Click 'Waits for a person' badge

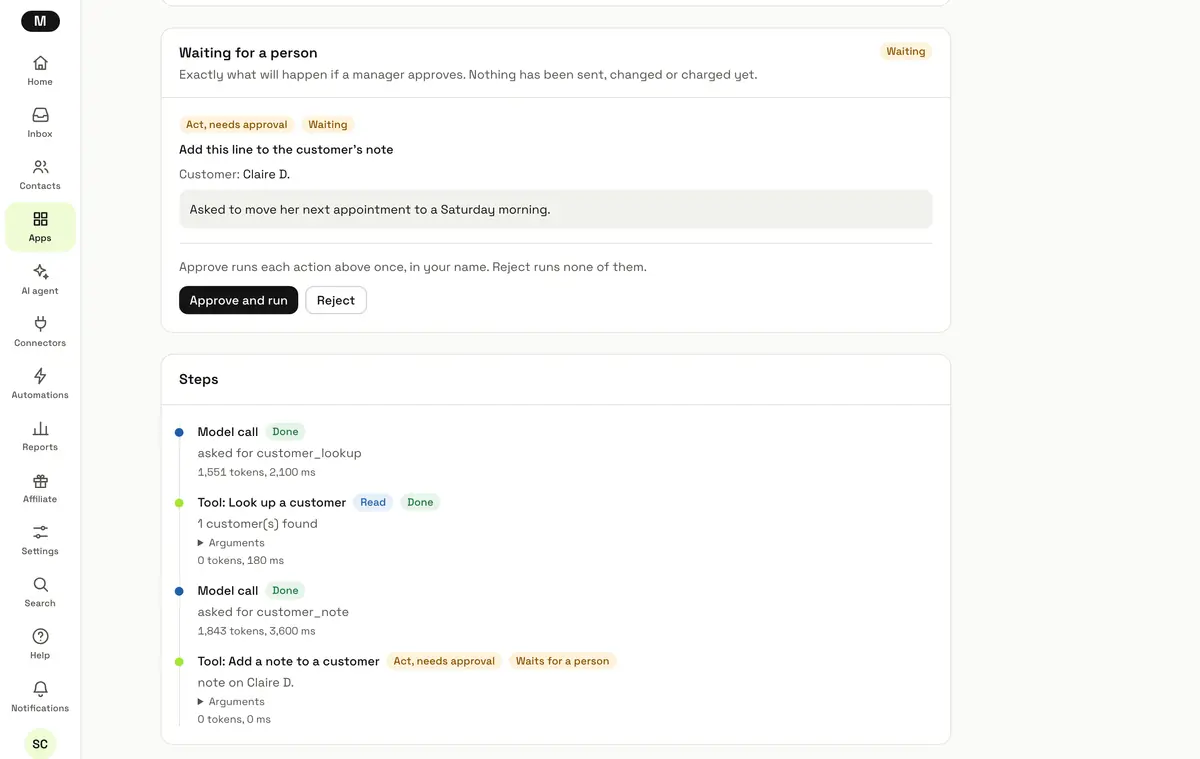point(563,661)
